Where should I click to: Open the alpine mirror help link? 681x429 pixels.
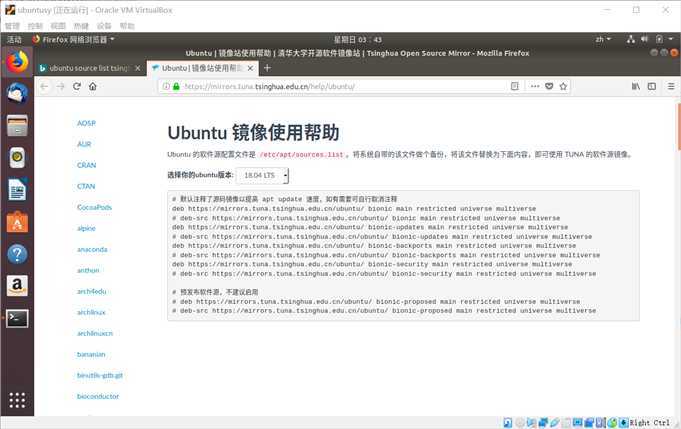(x=86, y=228)
